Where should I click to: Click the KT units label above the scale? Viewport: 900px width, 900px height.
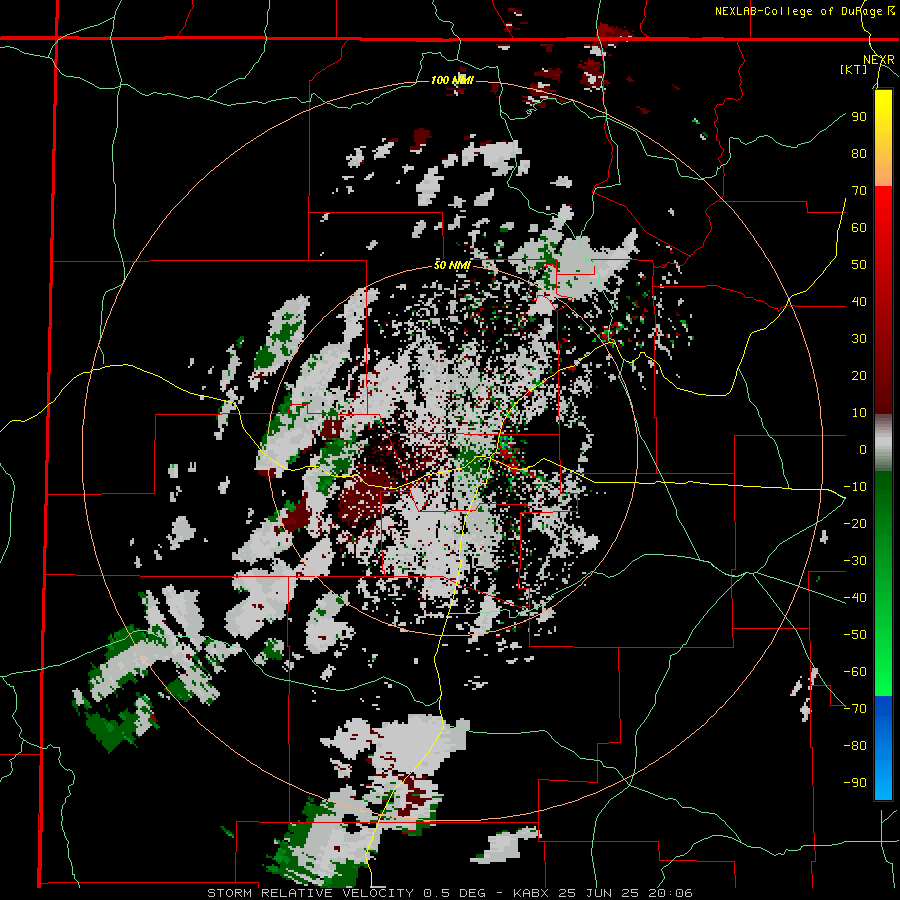(854, 69)
